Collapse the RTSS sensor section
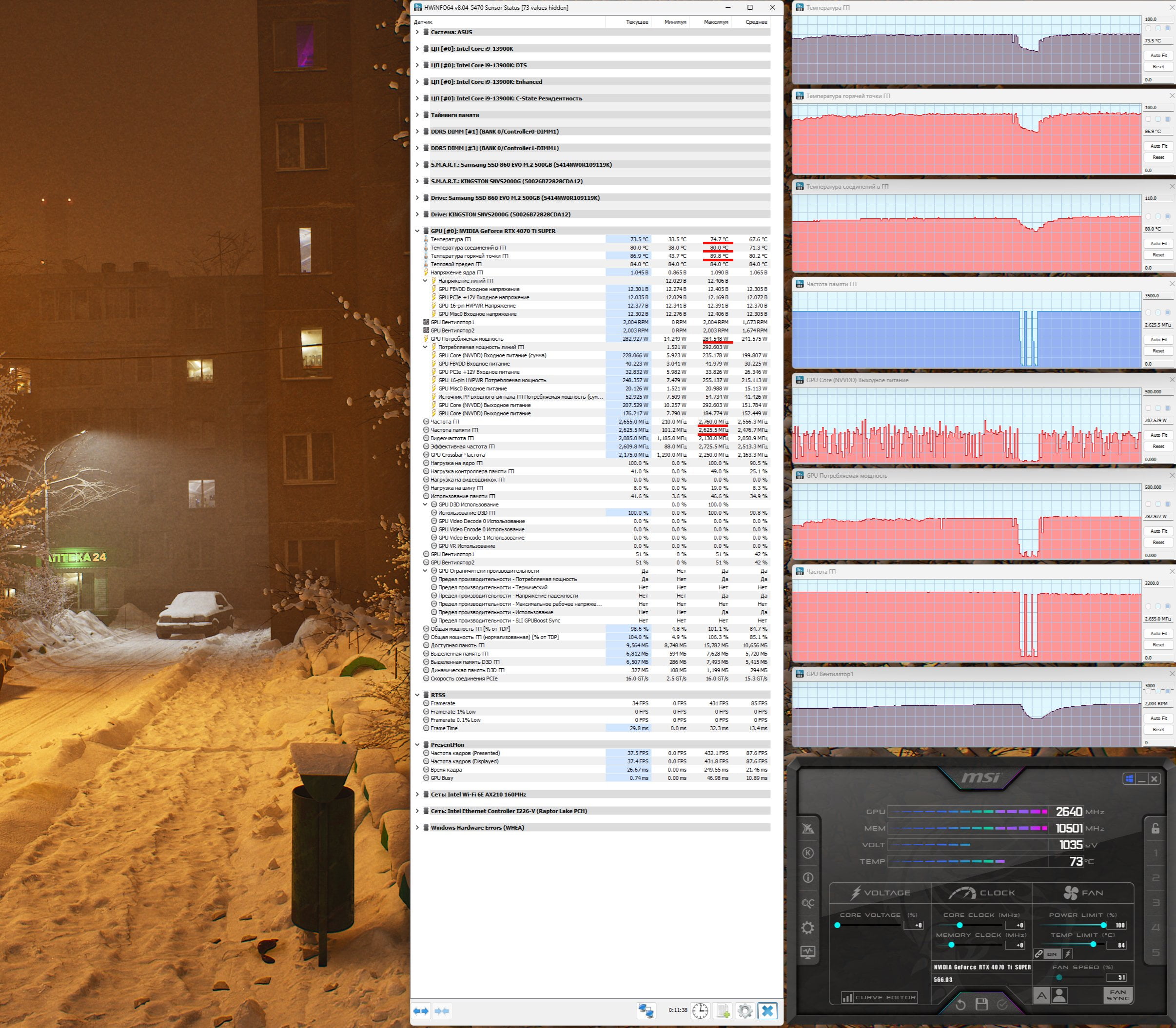The height and width of the screenshot is (1028, 1176). 418,695
